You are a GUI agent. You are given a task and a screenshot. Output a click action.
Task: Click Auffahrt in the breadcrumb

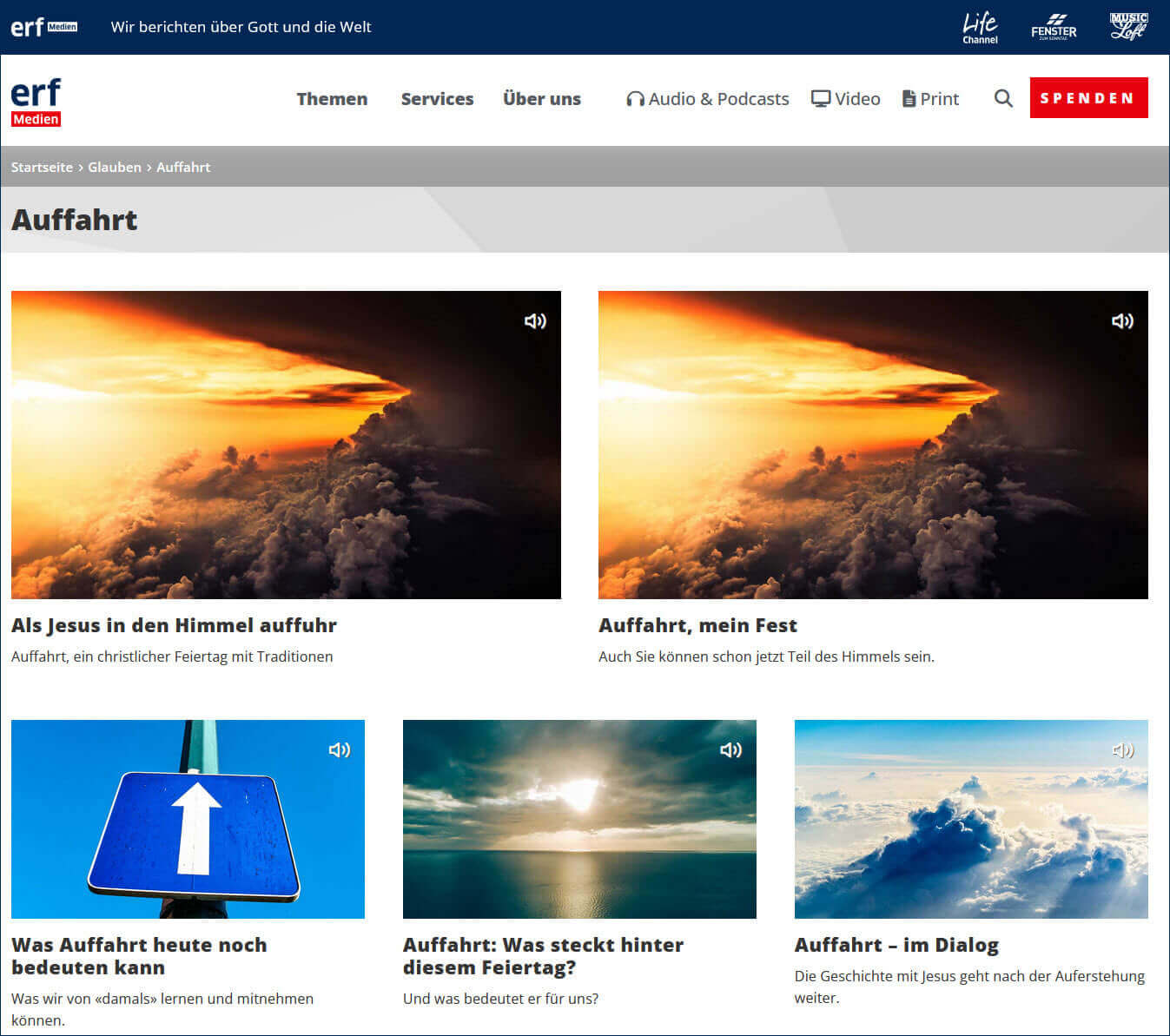183,167
